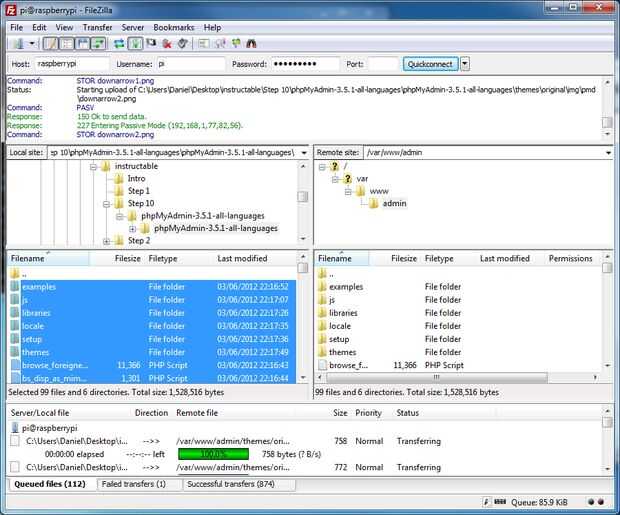Toggle the transfer queue display
The height and width of the screenshot is (515, 620).
99,44
